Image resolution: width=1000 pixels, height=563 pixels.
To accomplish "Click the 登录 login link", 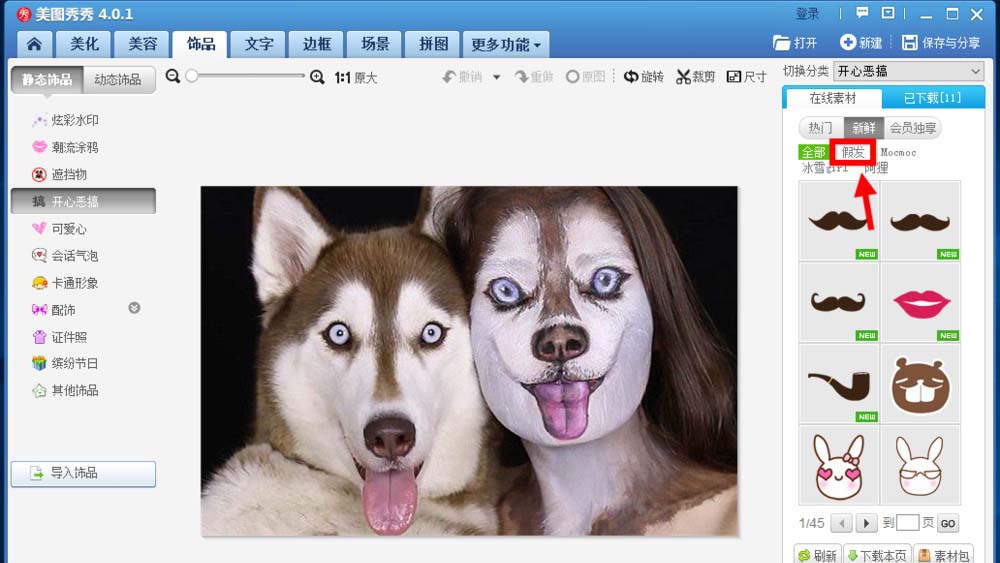I will pyautogui.click(x=807, y=14).
